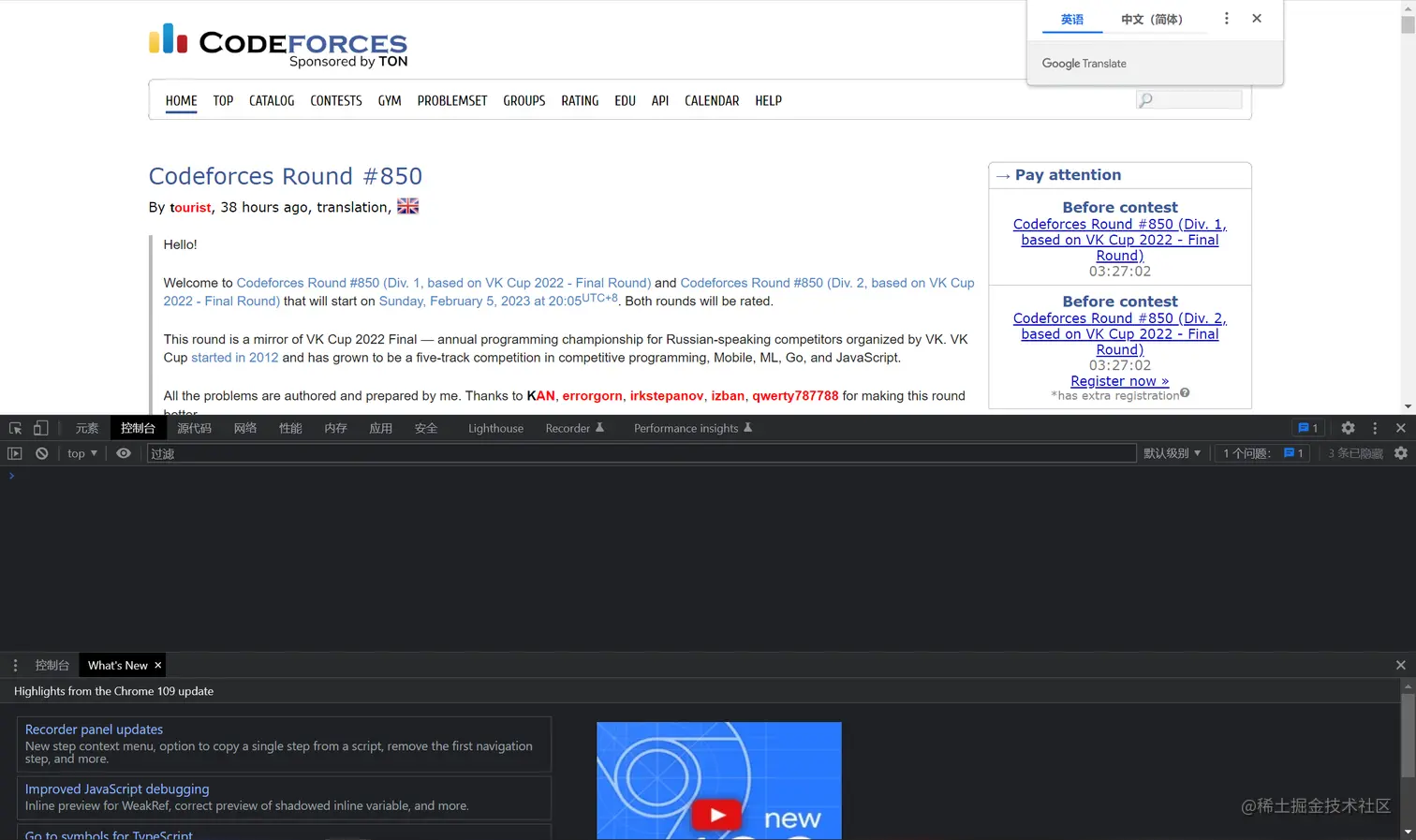This screenshot has height=840, width=1416.
Task: Open the GROUPS menu item
Action: tap(524, 100)
